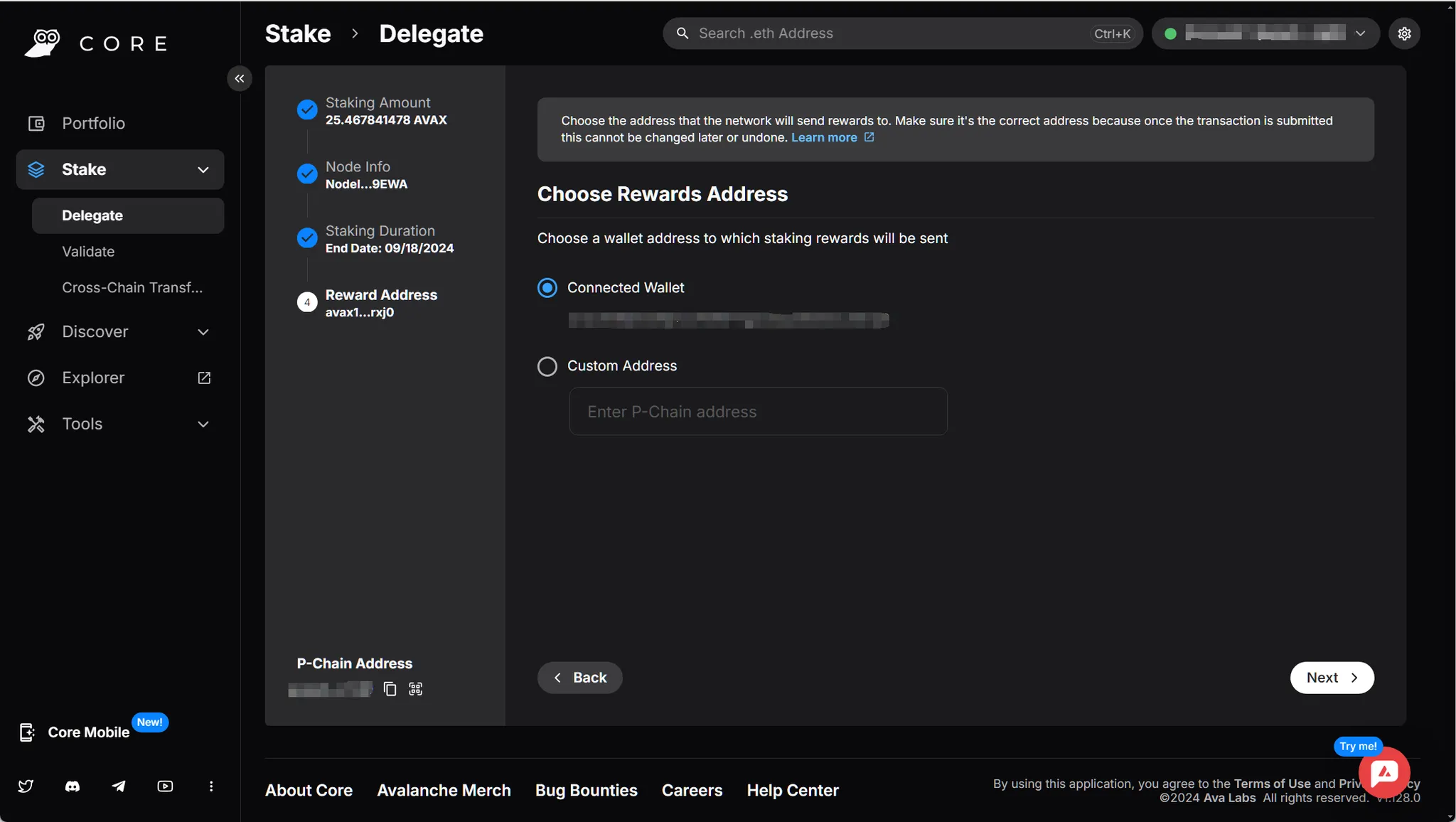Expand the Tools menu chevron

point(203,425)
